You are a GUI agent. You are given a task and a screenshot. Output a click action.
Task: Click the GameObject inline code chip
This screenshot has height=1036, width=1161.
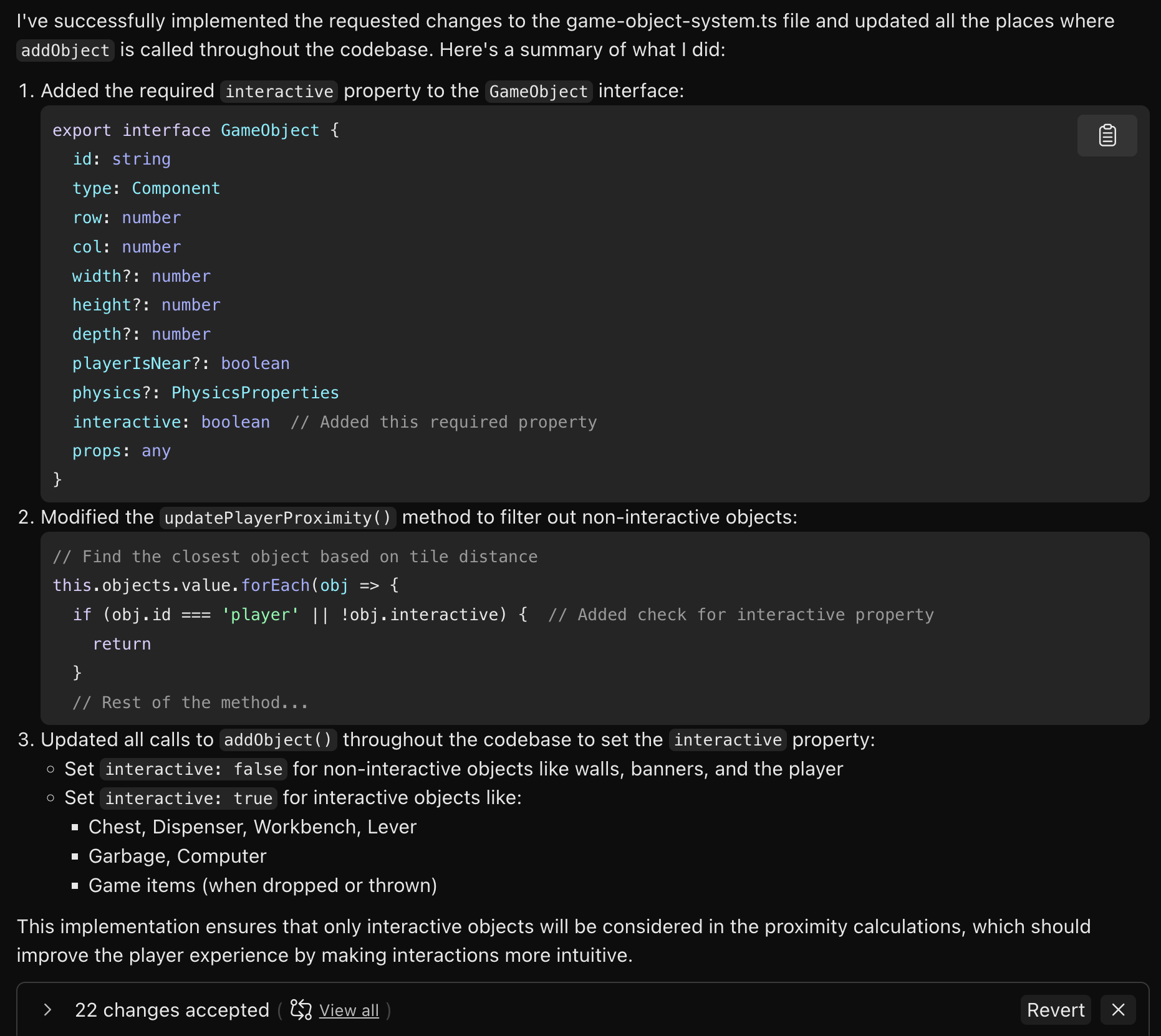[x=538, y=92]
